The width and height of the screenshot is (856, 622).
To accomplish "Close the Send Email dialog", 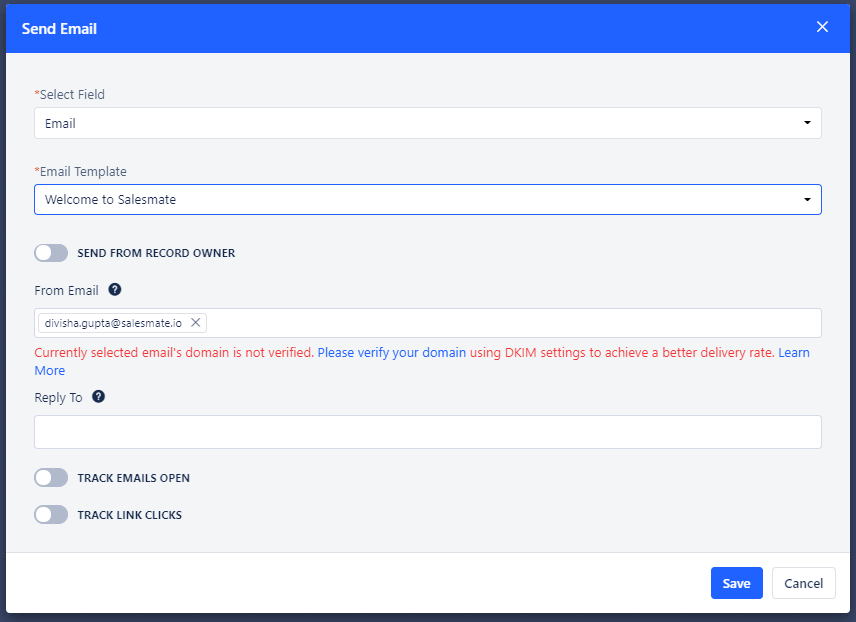I will [822, 27].
